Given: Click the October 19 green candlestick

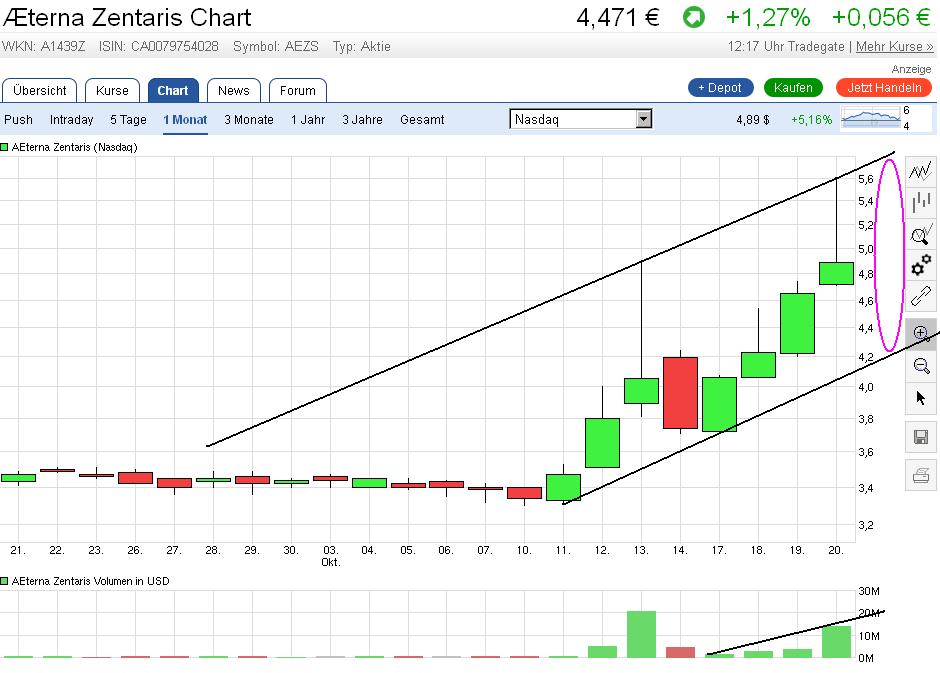Looking at the screenshot, I should [797, 323].
